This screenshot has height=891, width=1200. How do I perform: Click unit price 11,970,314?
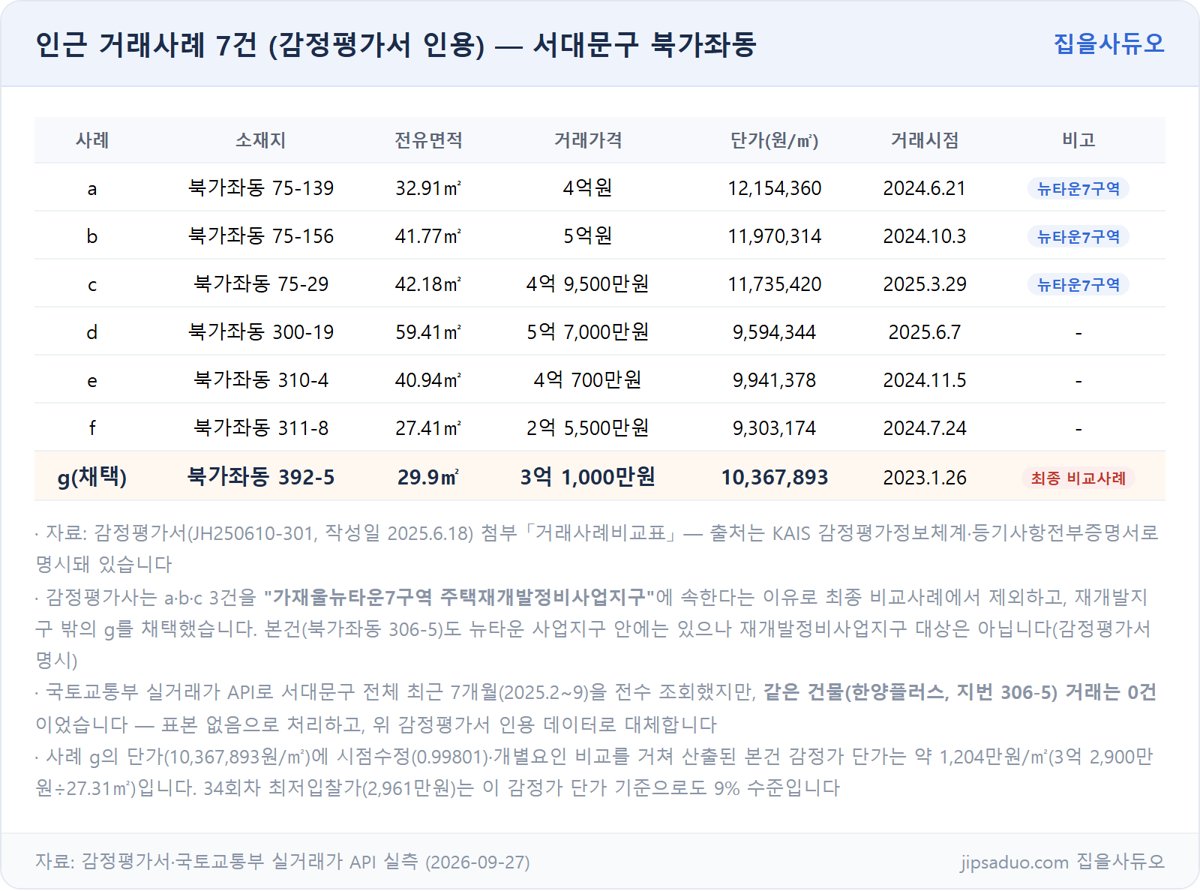(775, 236)
